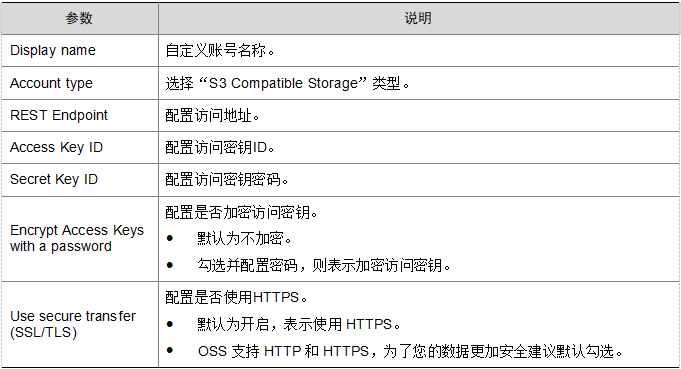Screen dimensions: 681x369
Task: Click the 配置访问密钥密码 description
Action: (x=227, y=180)
